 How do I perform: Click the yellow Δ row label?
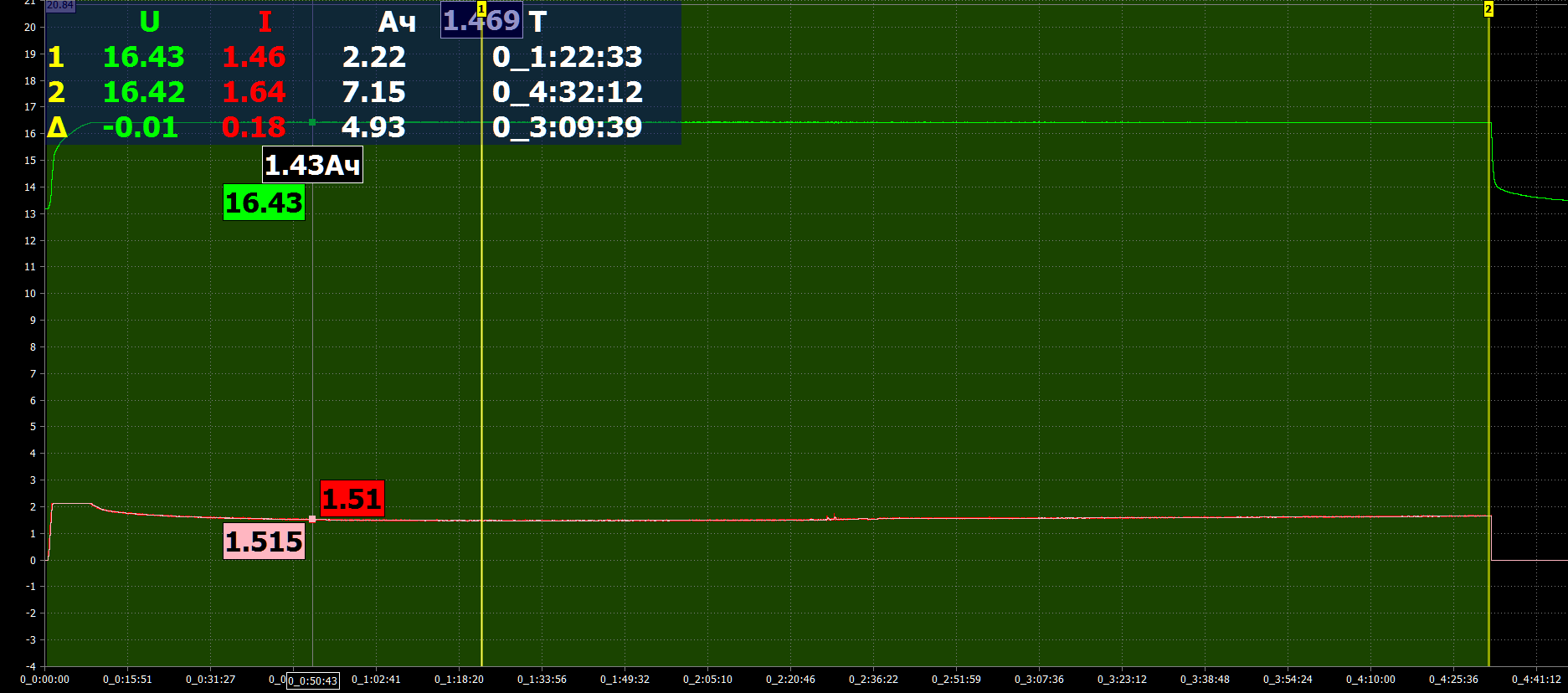pos(57,127)
